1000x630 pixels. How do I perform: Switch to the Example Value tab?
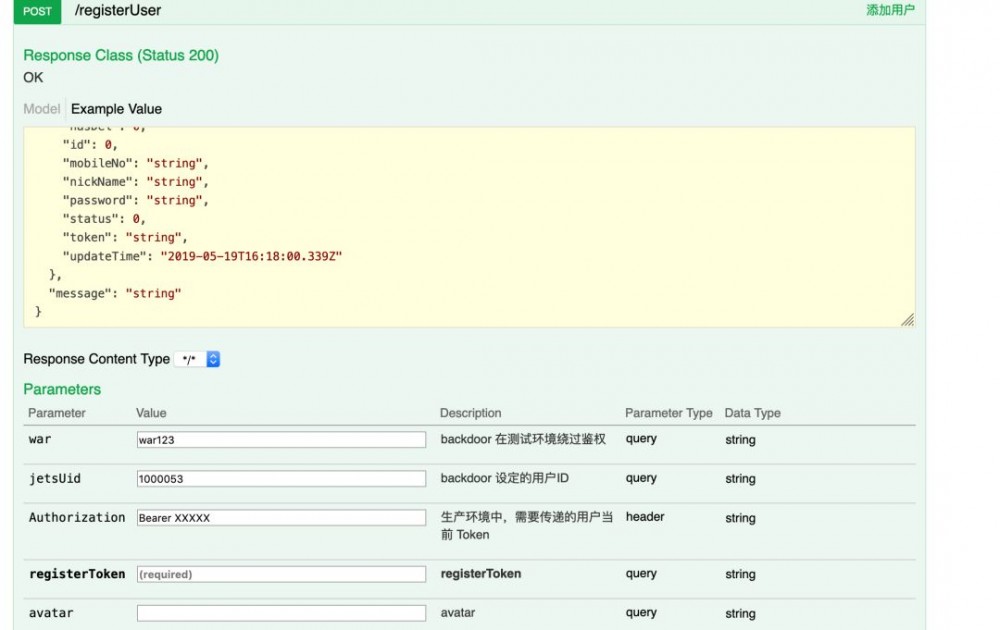click(x=116, y=109)
